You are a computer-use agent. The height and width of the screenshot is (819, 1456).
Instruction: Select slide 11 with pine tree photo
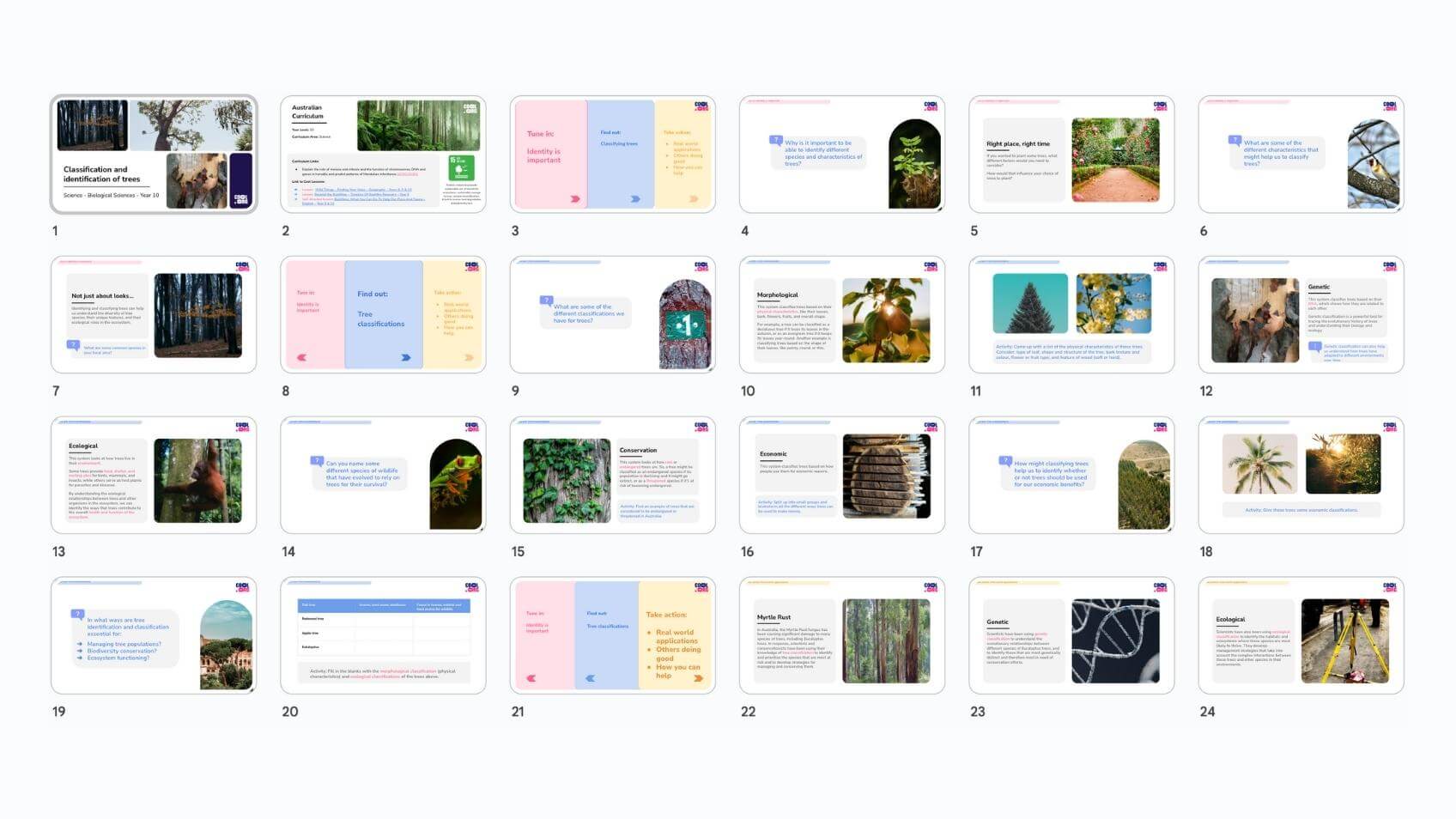click(1071, 315)
